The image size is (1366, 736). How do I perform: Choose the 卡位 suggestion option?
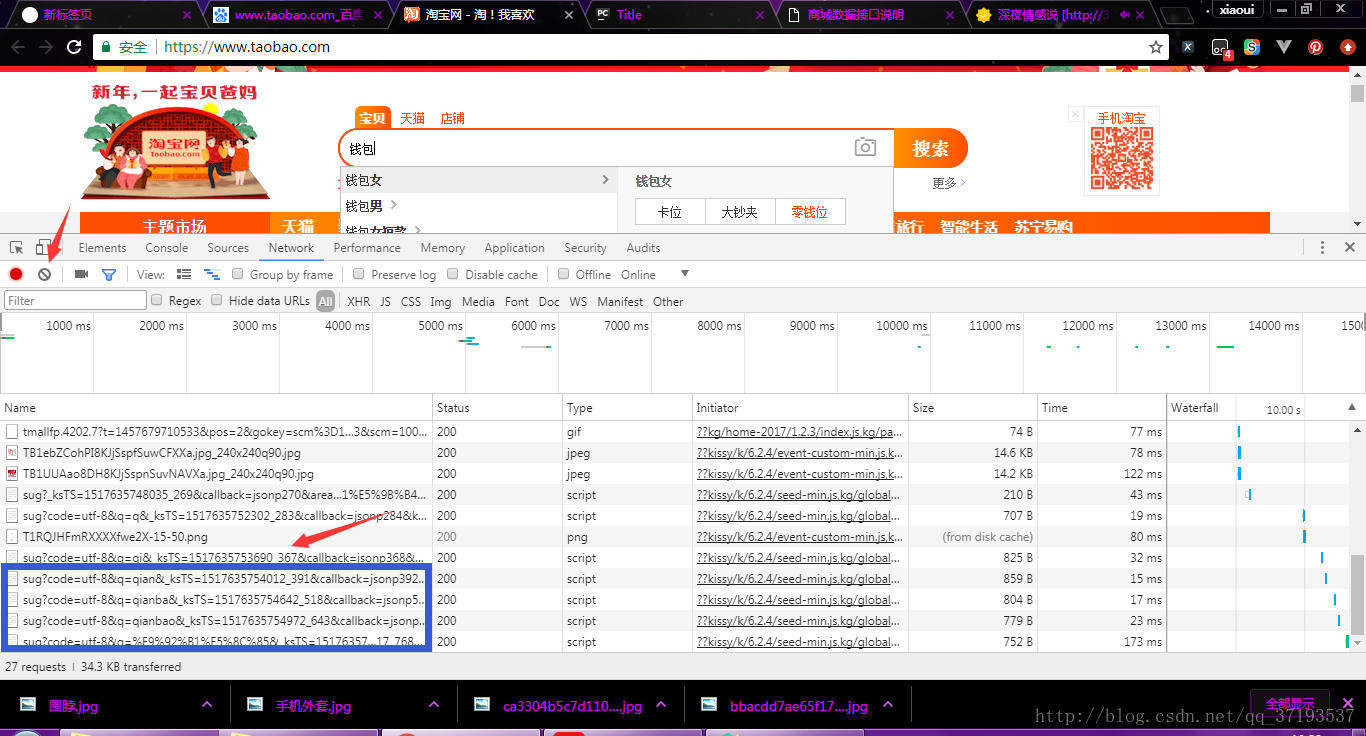point(670,212)
